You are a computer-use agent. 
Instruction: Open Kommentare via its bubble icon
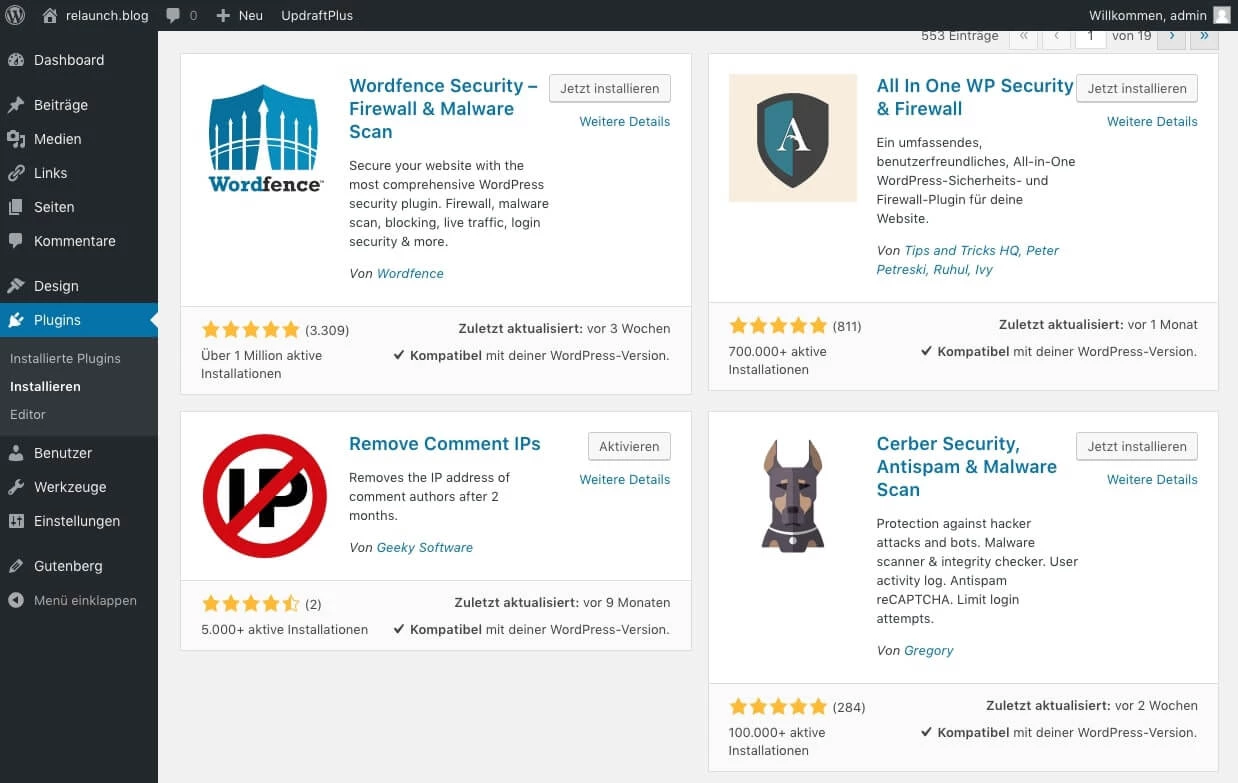tap(20, 241)
